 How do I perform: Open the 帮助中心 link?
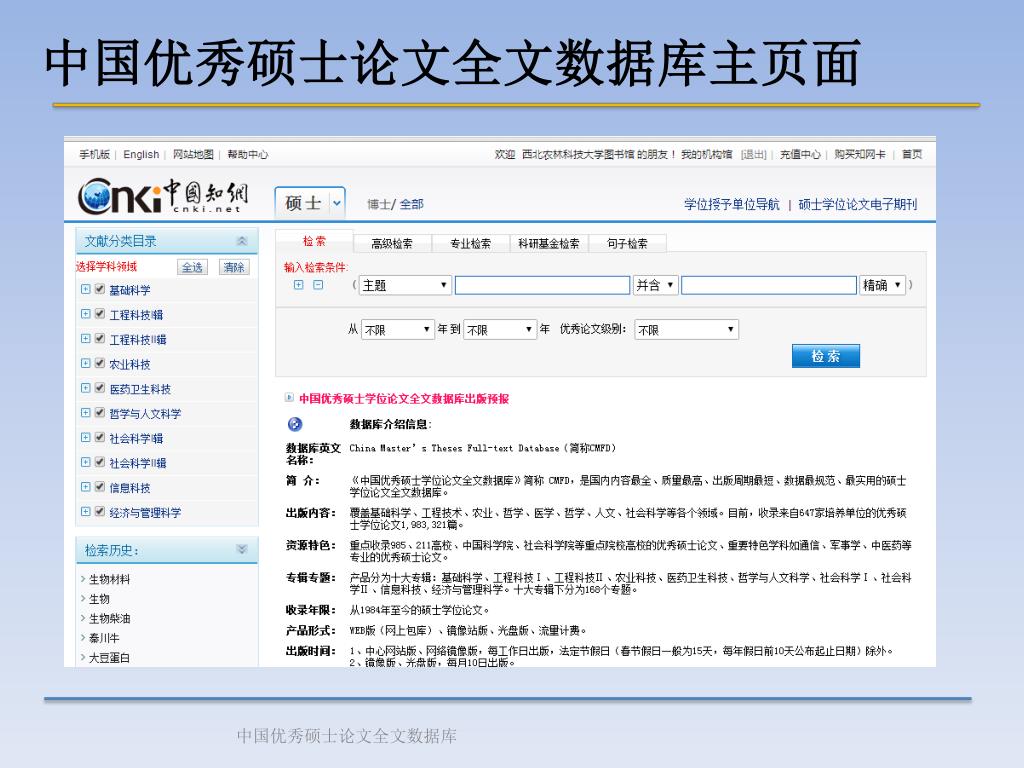click(x=248, y=154)
